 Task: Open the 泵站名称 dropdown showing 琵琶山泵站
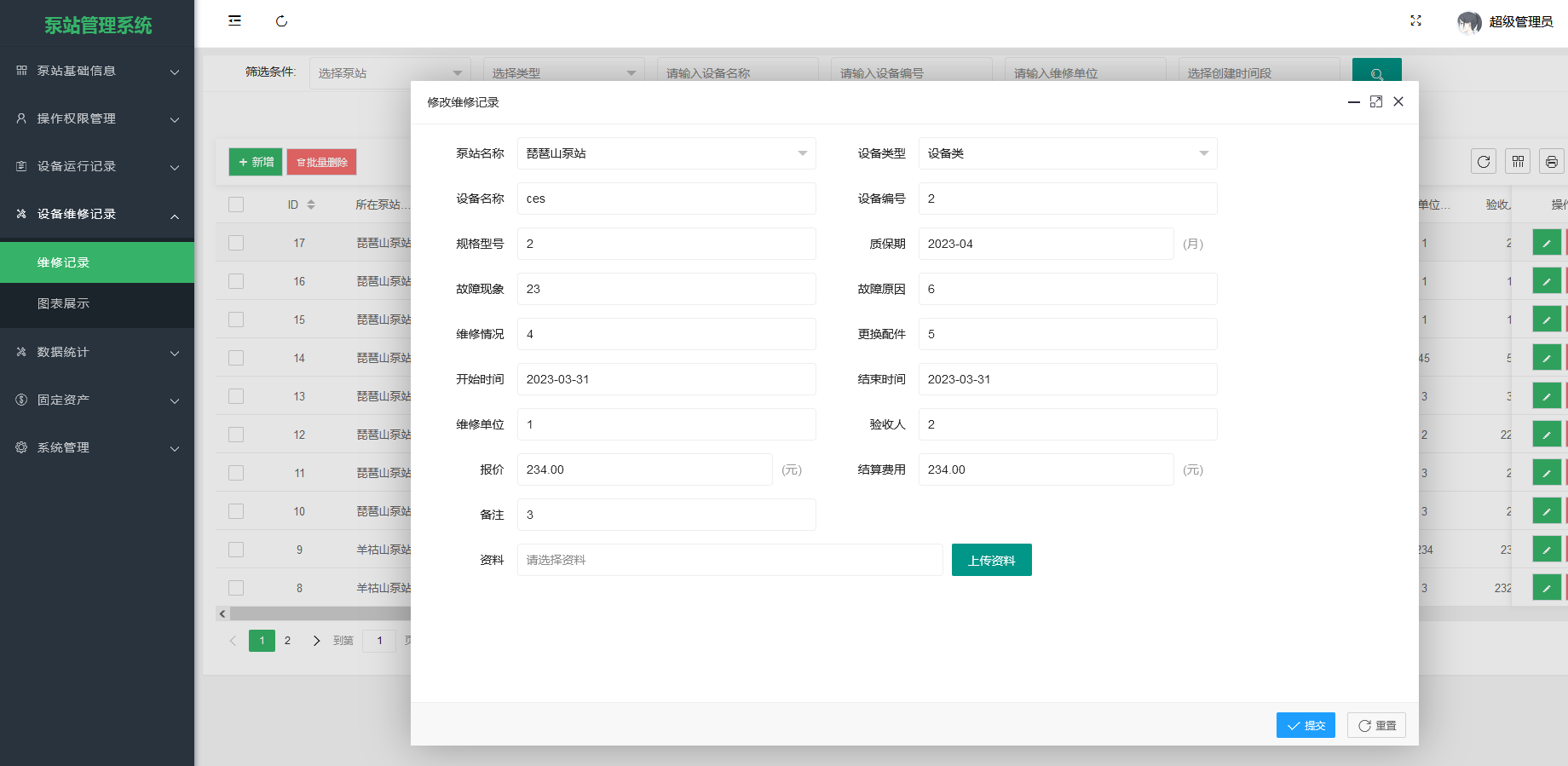pos(666,153)
